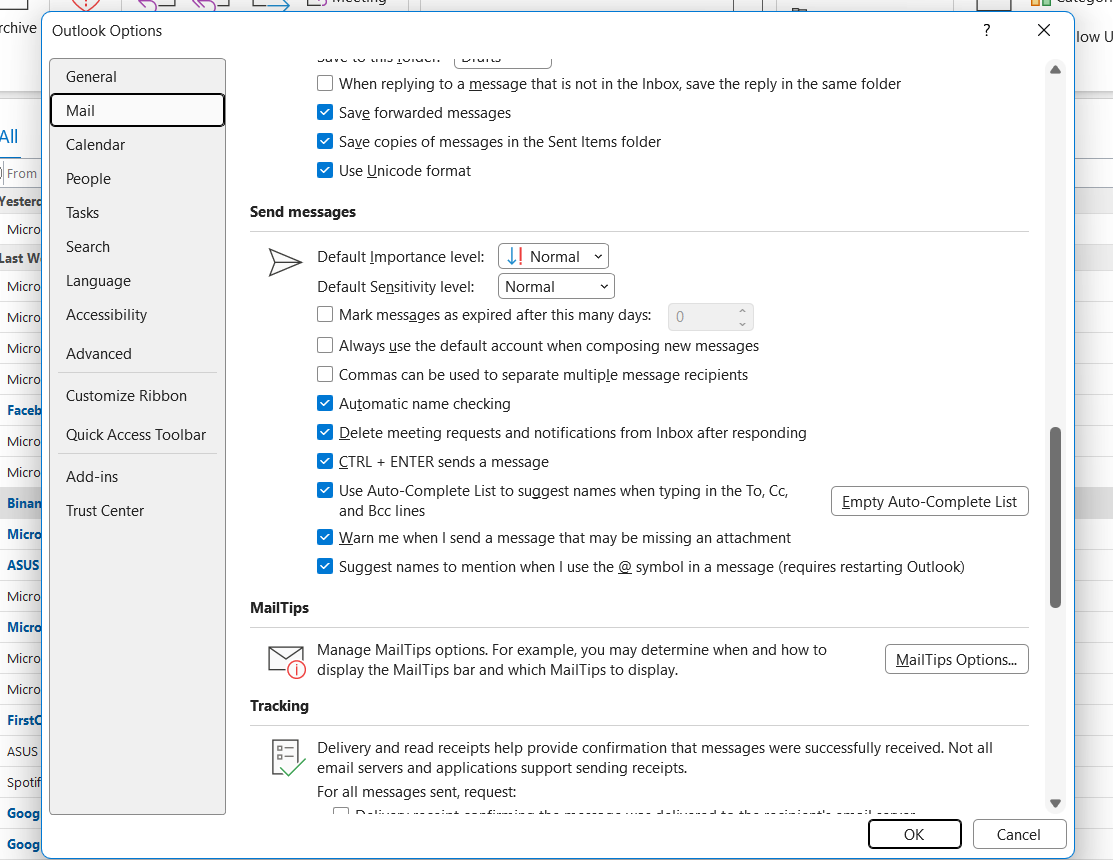This screenshot has height=860, width=1113.
Task: Check Always use the default account option
Action: click(x=325, y=346)
